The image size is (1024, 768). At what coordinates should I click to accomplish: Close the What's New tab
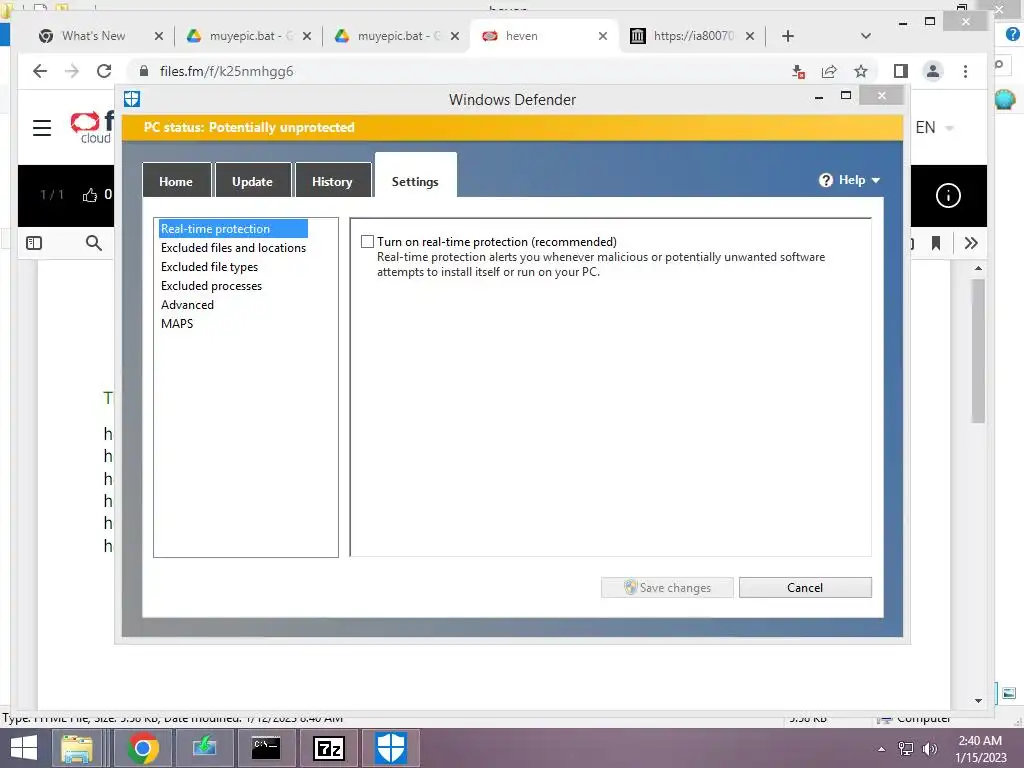(159, 36)
